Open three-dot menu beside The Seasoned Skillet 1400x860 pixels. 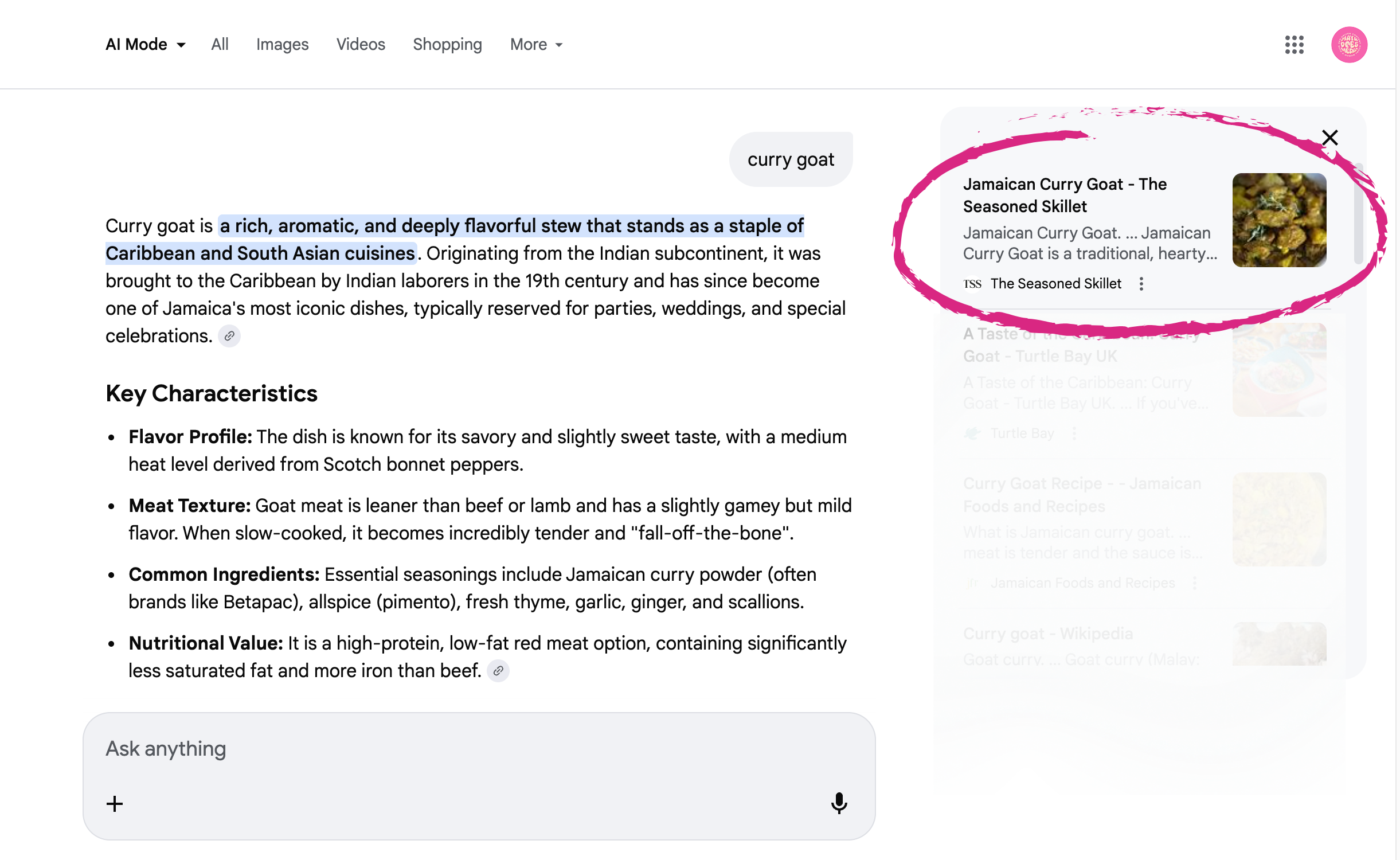[1141, 284]
